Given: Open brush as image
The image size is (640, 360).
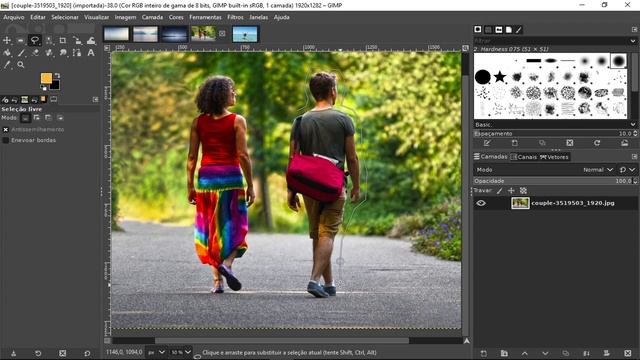Looking at the screenshot, I should pos(624,143).
